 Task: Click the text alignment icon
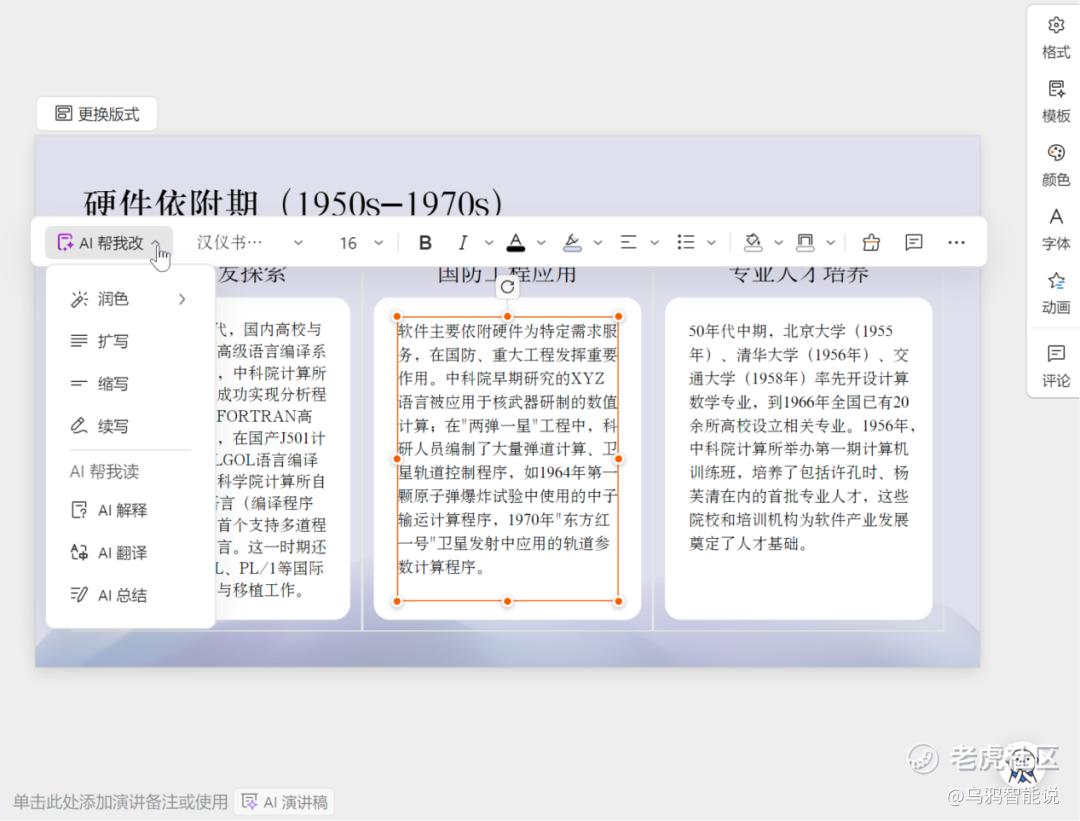tap(628, 242)
